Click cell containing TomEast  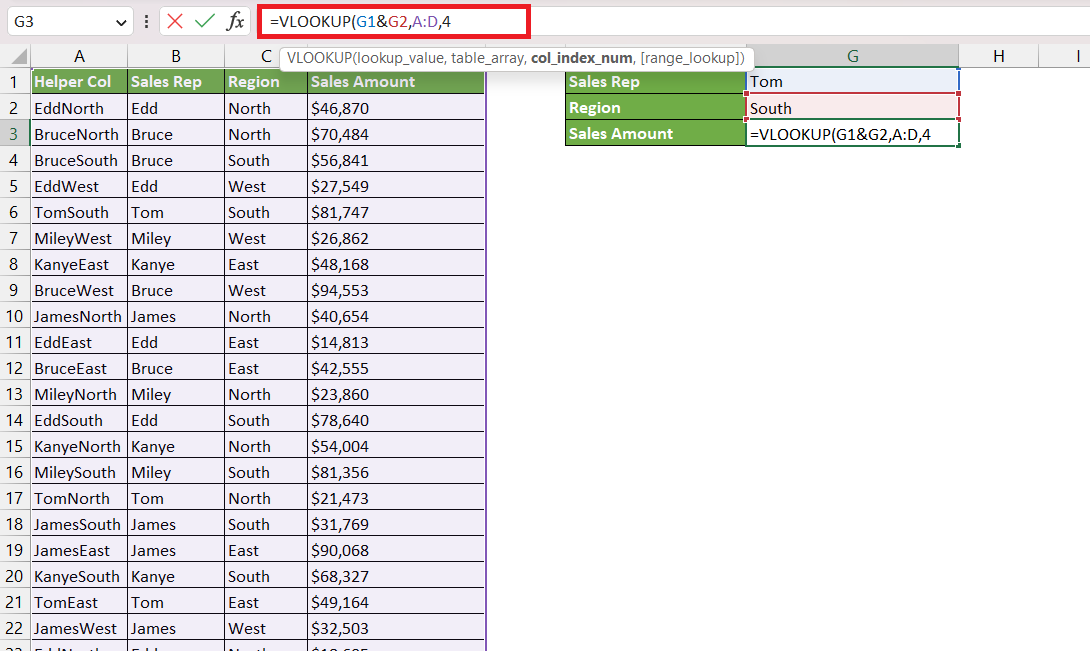coord(79,602)
